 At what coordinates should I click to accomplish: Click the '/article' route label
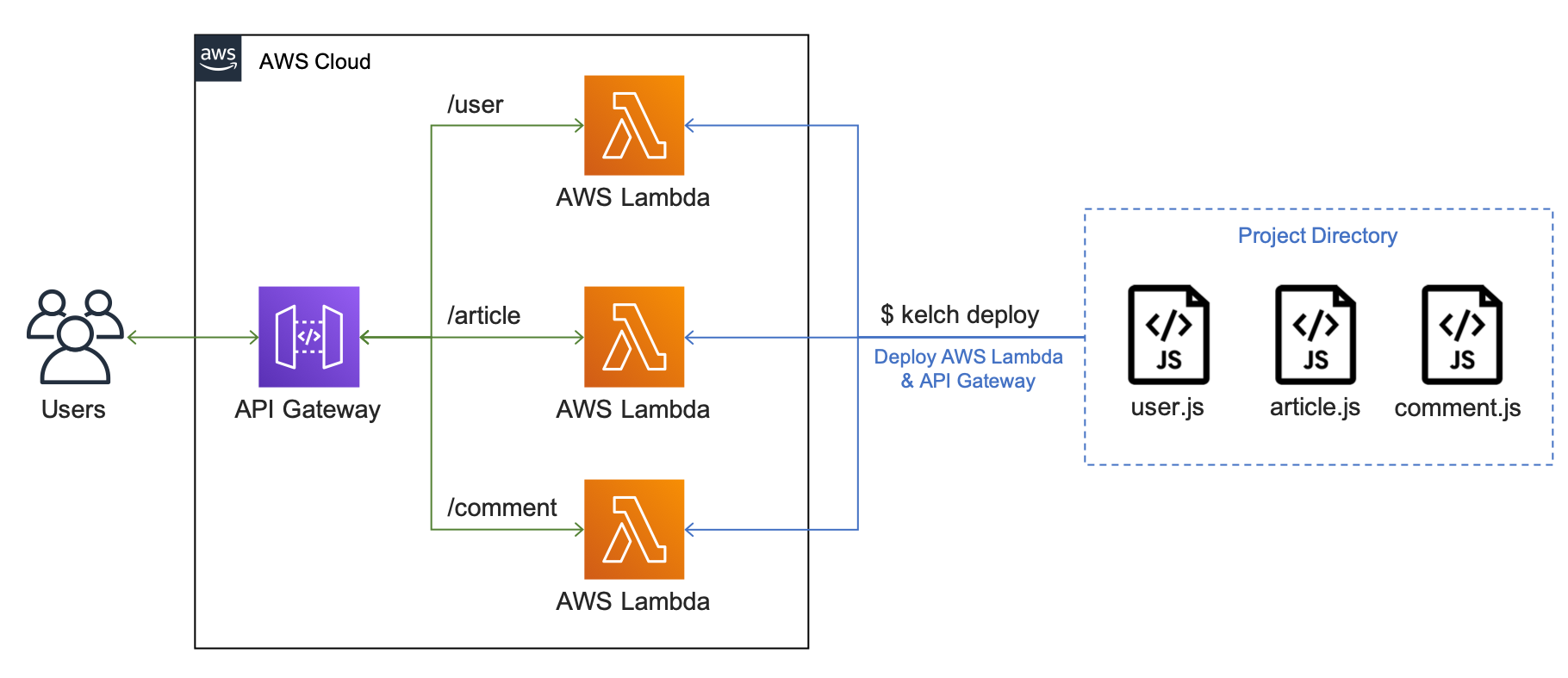coord(483,316)
